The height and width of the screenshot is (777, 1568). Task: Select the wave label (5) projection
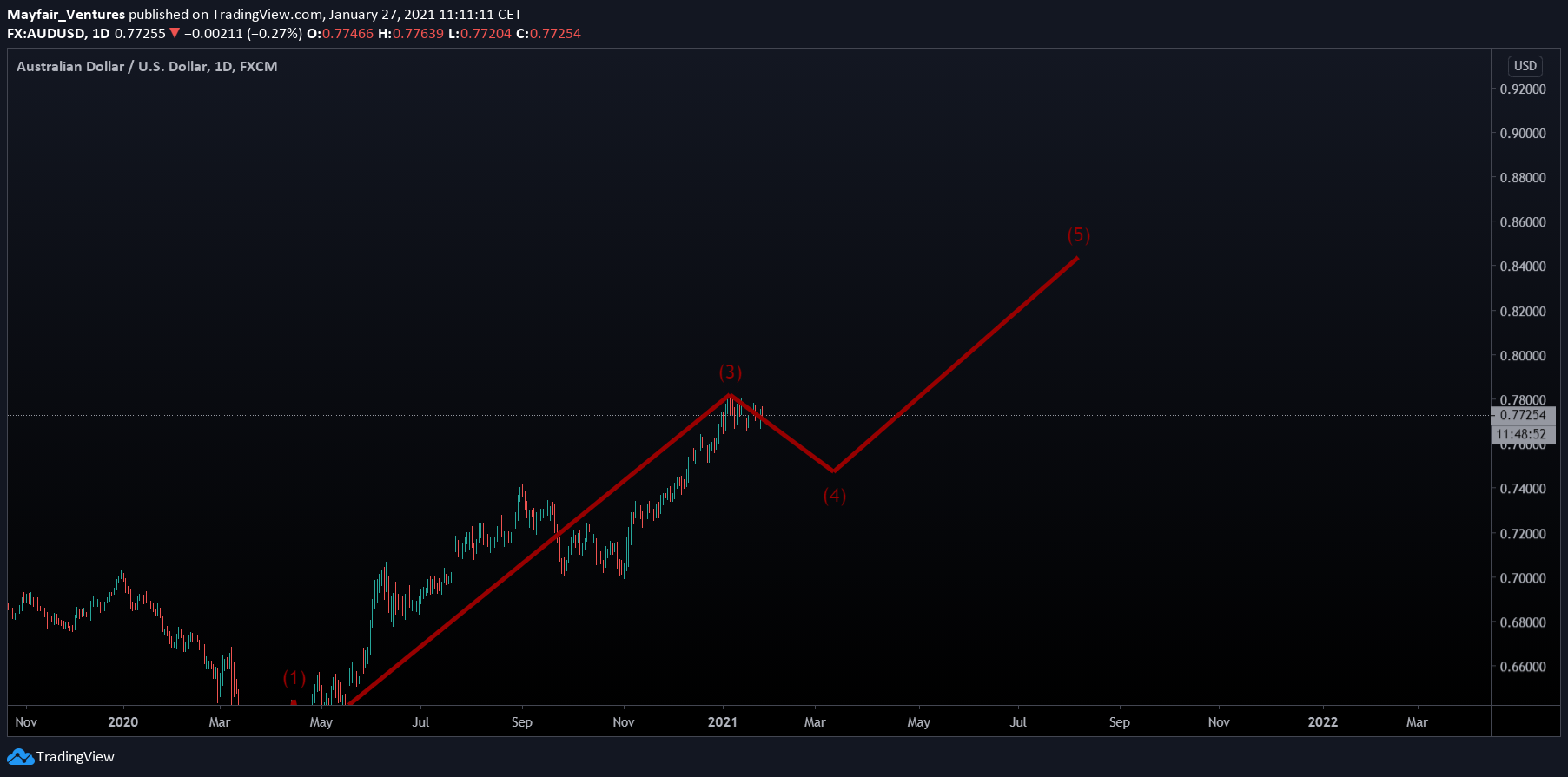click(x=1078, y=234)
